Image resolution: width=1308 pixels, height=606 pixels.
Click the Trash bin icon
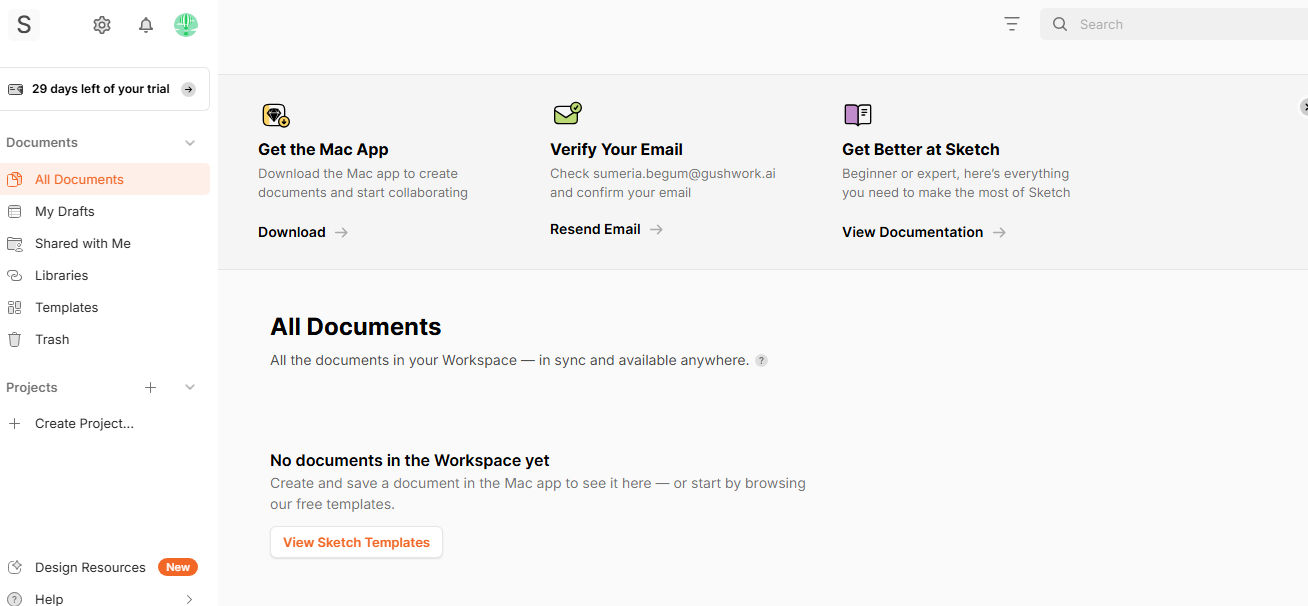point(14,340)
